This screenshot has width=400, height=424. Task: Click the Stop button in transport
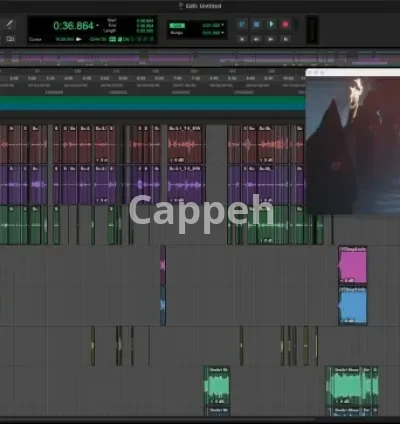click(256, 24)
